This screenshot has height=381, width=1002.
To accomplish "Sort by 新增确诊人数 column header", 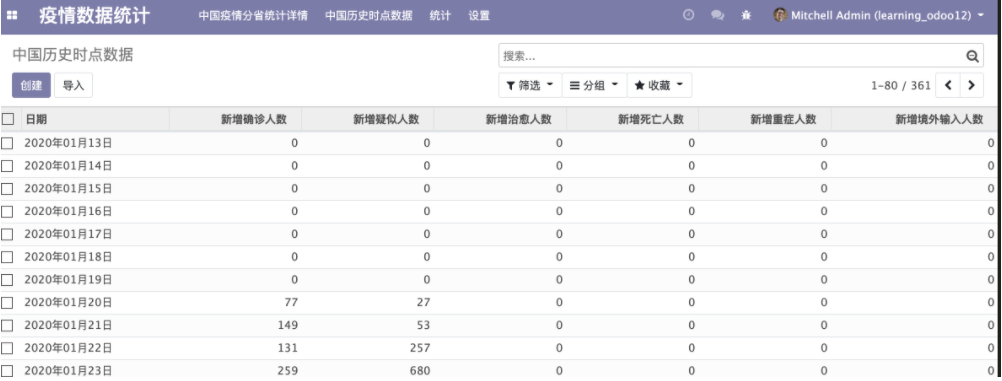I will [x=254, y=119].
